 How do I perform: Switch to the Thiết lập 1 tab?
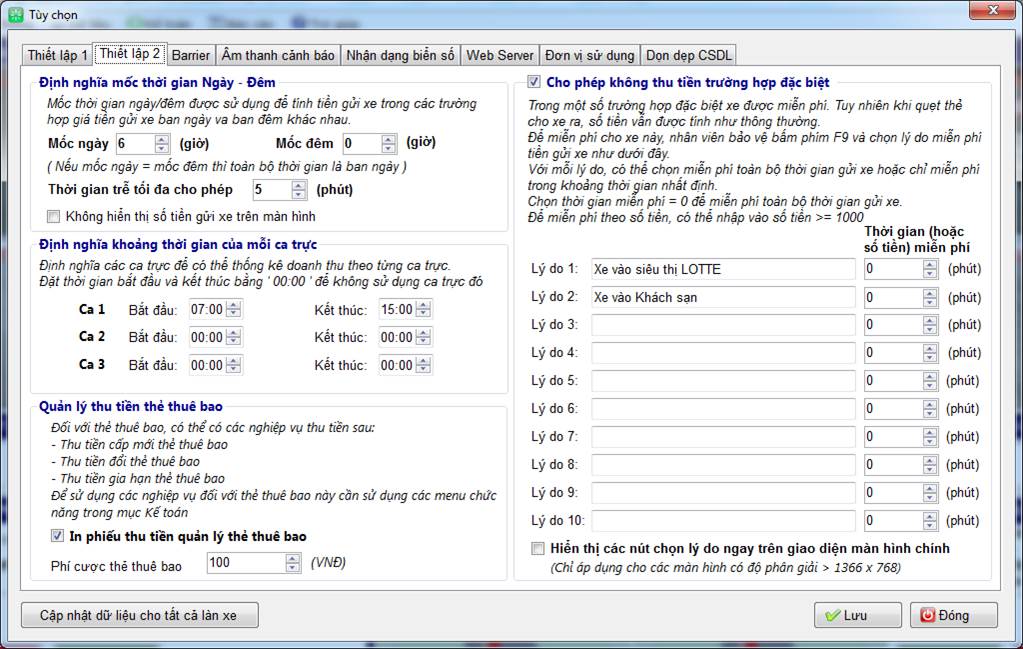click(57, 55)
